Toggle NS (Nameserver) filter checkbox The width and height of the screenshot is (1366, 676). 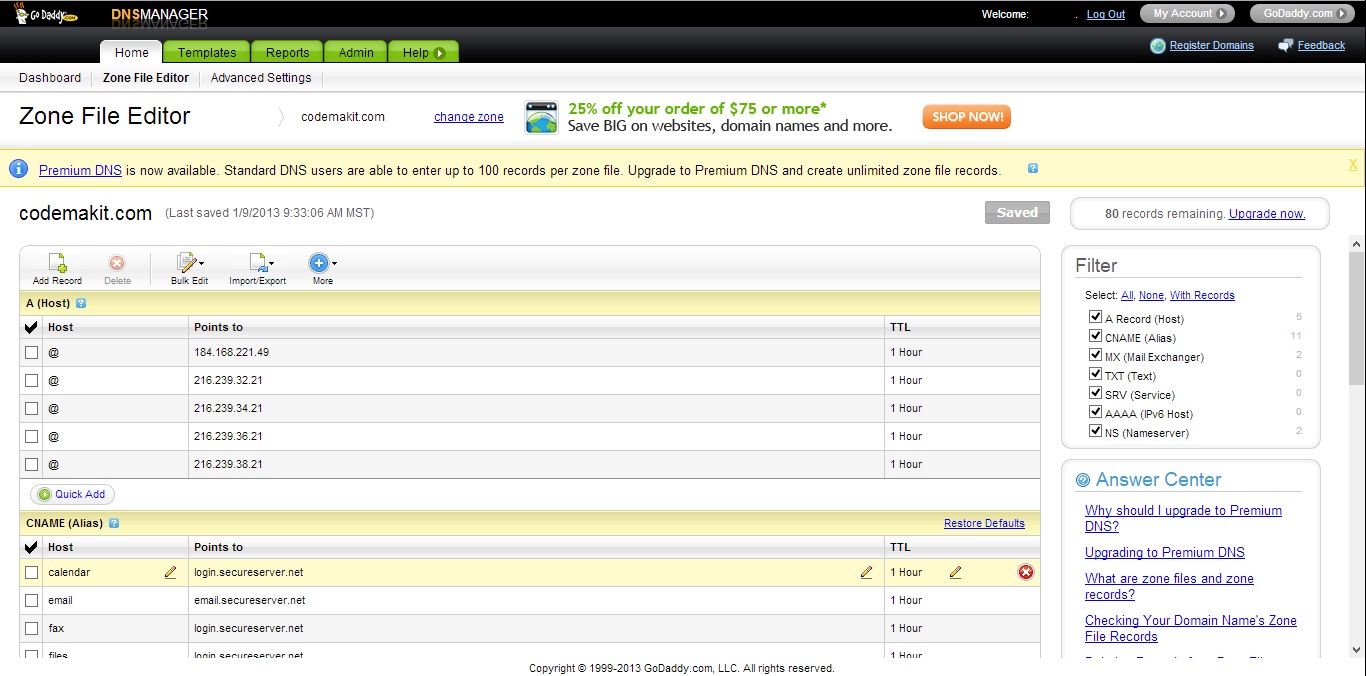click(1095, 431)
